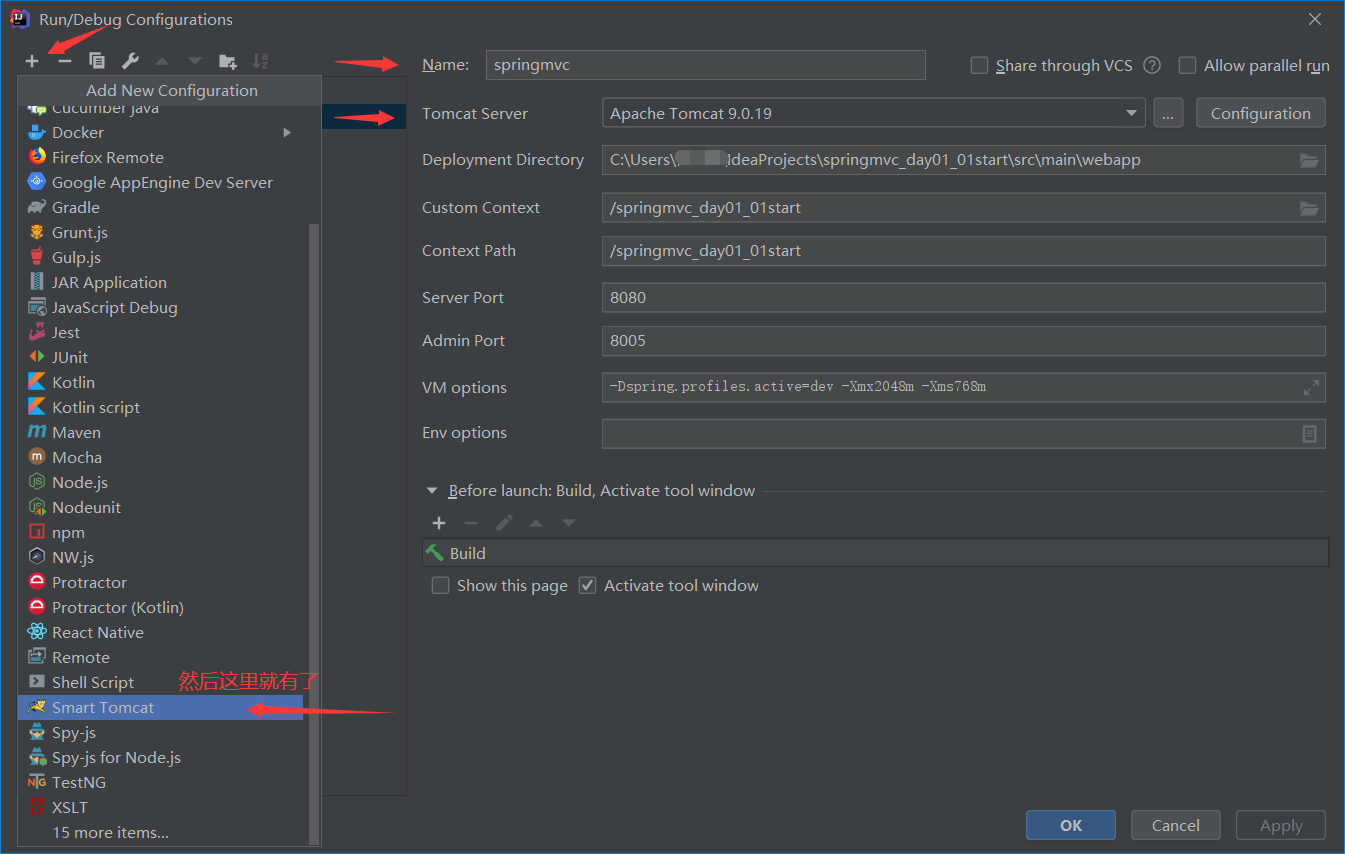Show the 15 more items entry
The height and width of the screenshot is (854, 1345).
point(110,832)
